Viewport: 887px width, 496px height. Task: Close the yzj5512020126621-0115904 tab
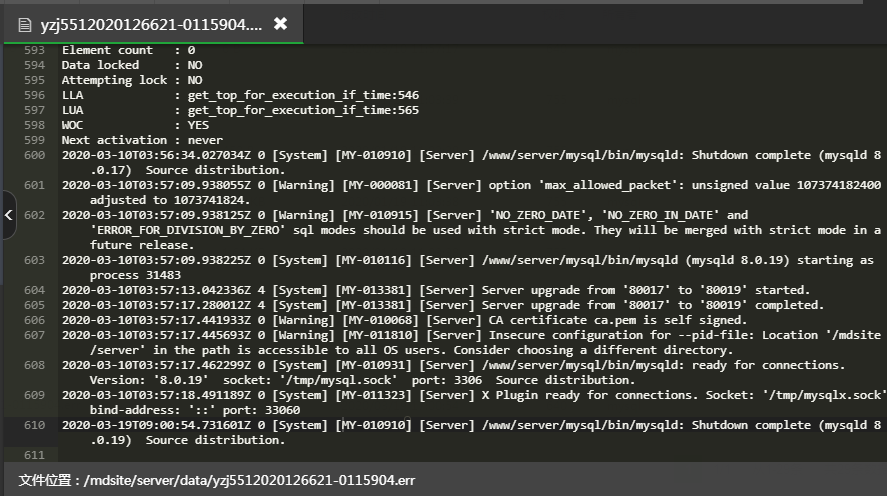pos(280,23)
